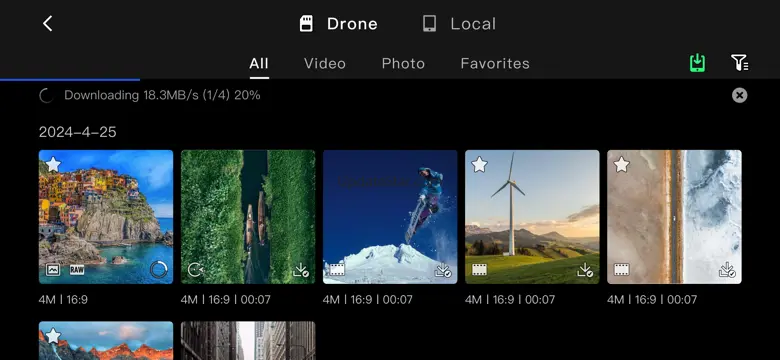Viewport: 780px width, 360px height.
Task: Go back using the top-left arrow
Action: [47, 23]
